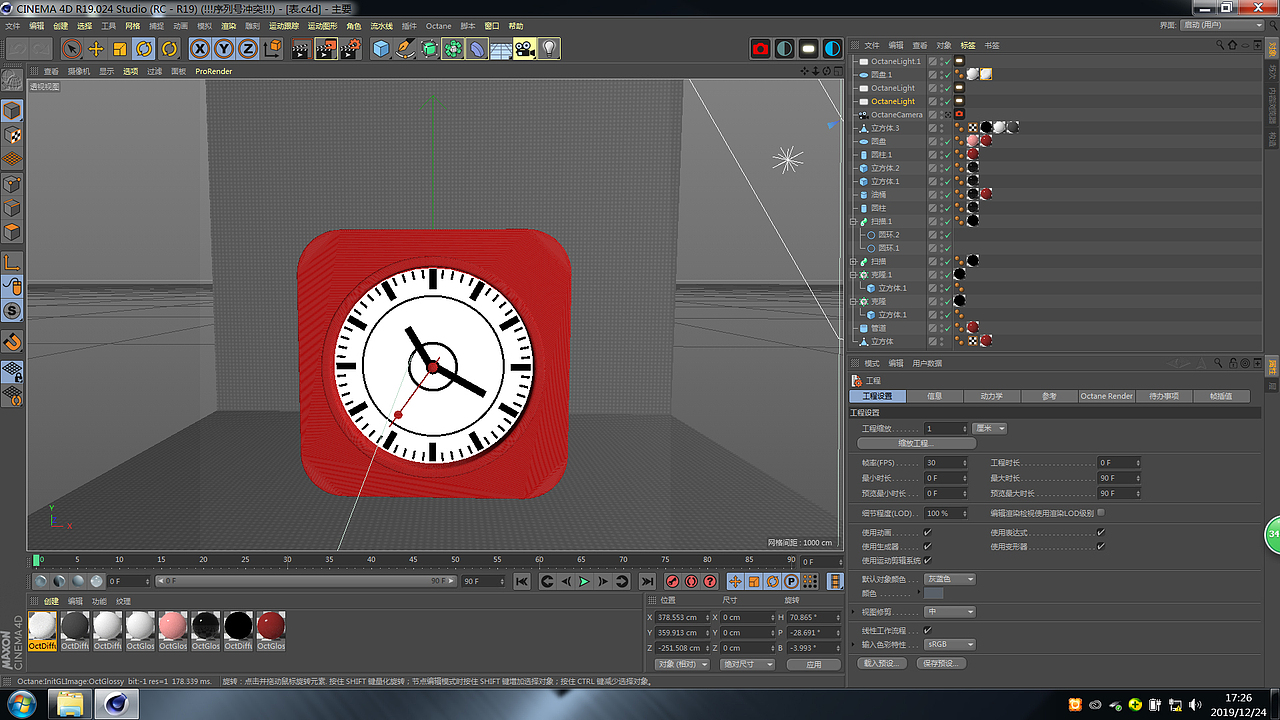
Task: Open the 文件 menu in main menu bar
Action: click(x=13, y=26)
